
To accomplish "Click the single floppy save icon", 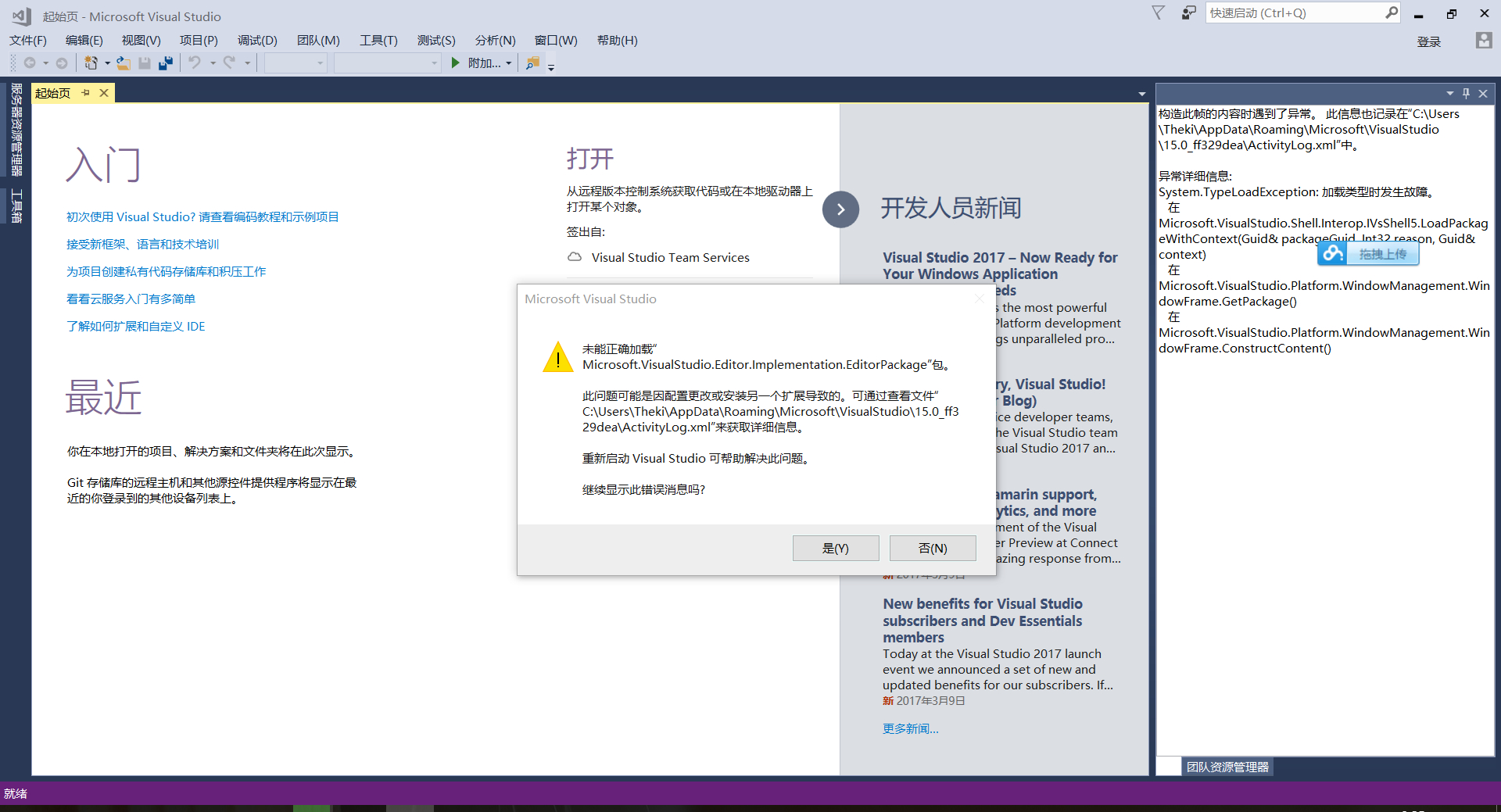I will pos(145,63).
